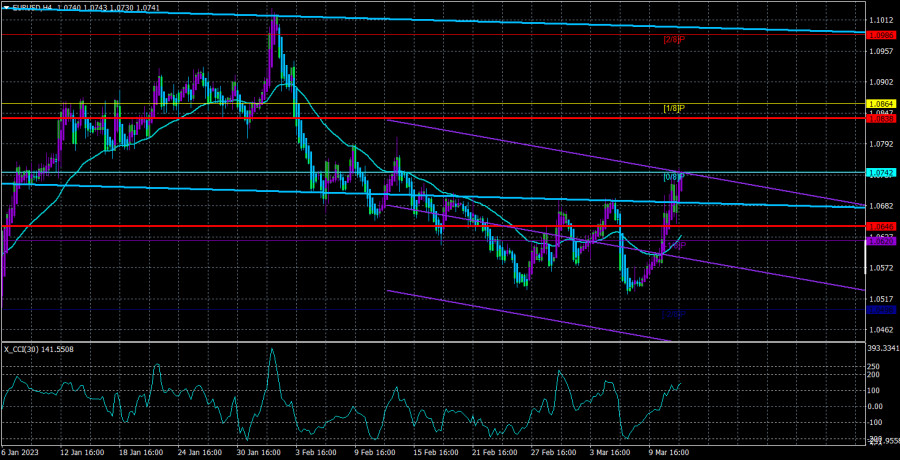900x460 pixels.
Task: Click the 1.0572 value on price scale
Action: 881,268
